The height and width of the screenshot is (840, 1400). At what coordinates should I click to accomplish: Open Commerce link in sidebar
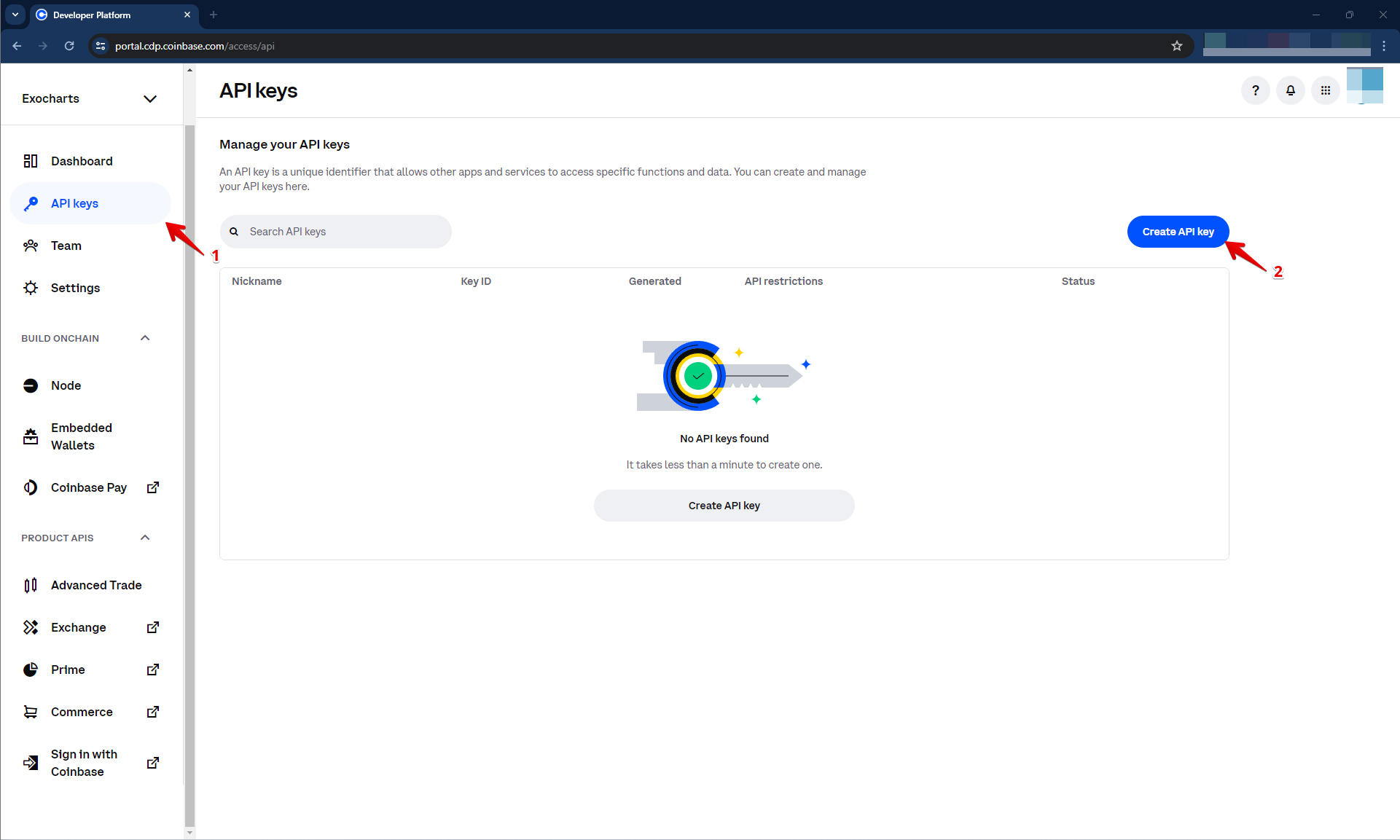point(90,712)
